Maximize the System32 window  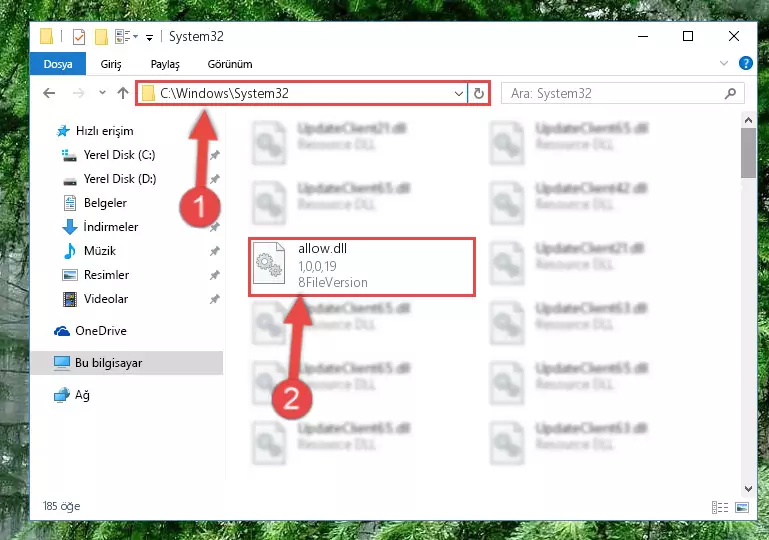(x=688, y=36)
